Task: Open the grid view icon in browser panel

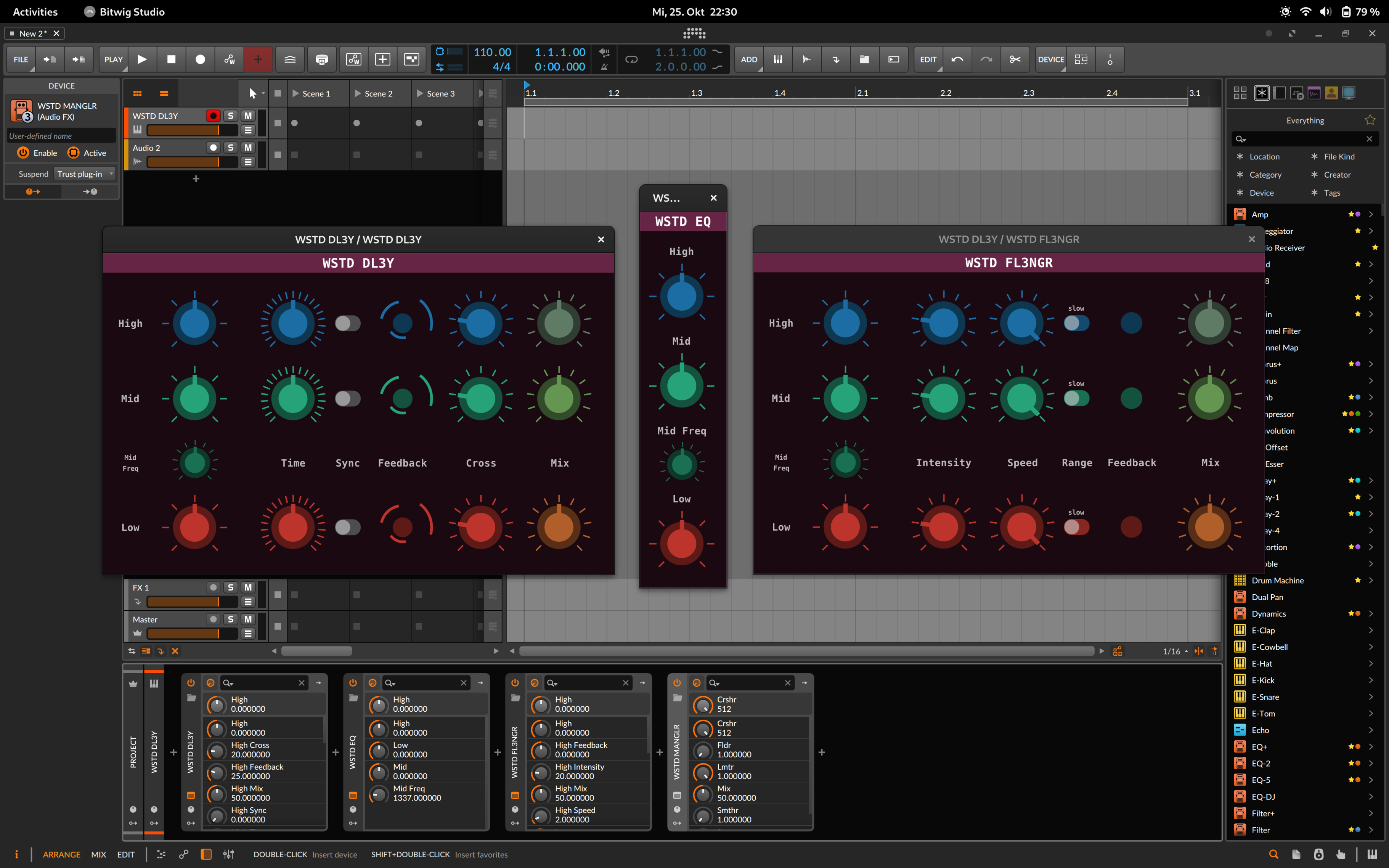Action: 1240,93
